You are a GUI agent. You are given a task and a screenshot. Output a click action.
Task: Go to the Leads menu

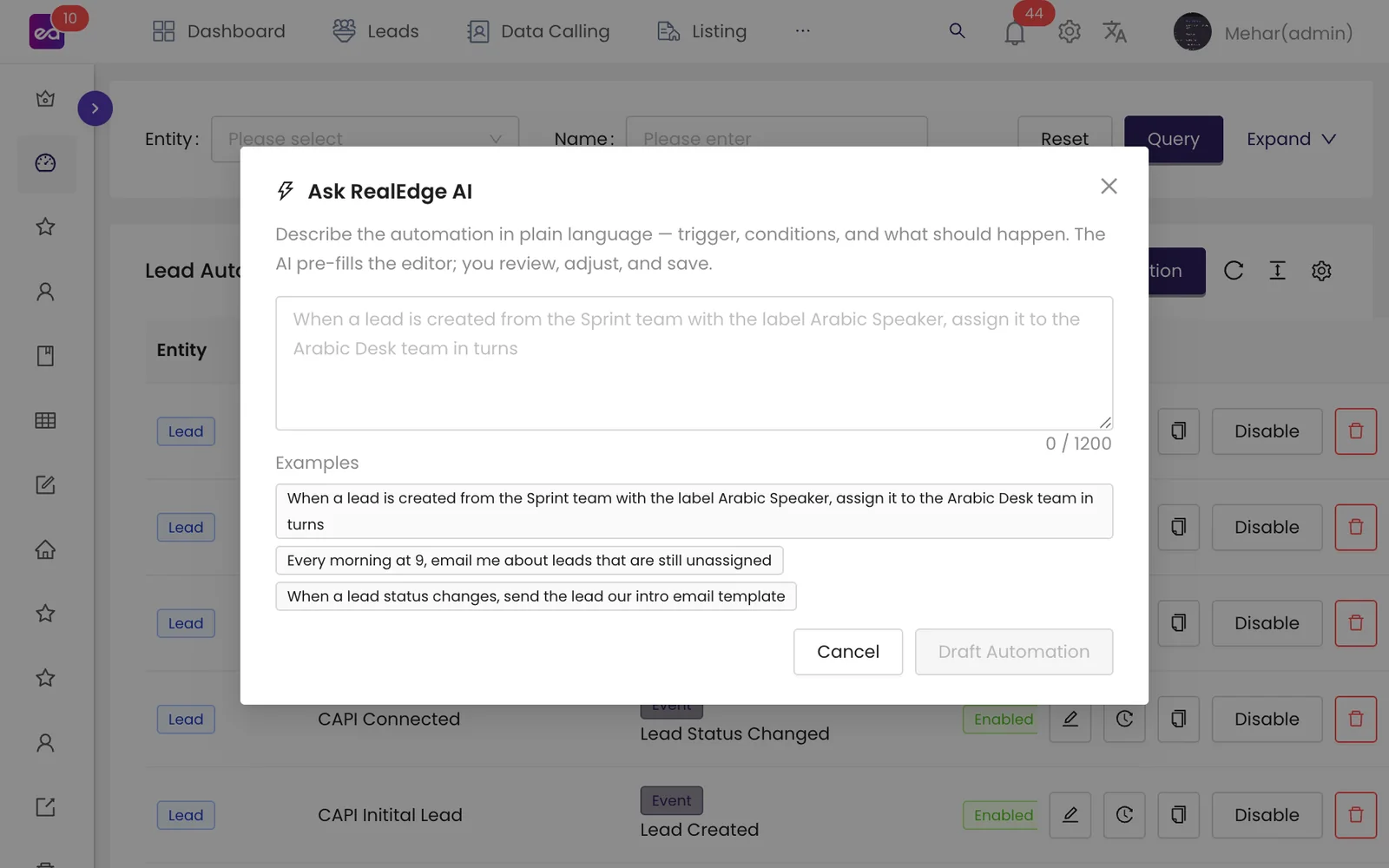click(x=375, y=31)
